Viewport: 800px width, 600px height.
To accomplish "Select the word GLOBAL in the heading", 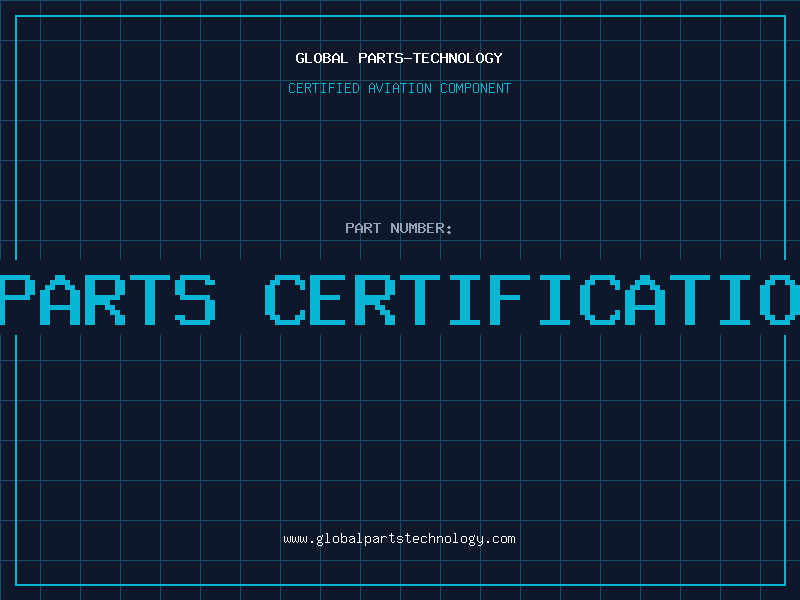I will pos(321,58).
